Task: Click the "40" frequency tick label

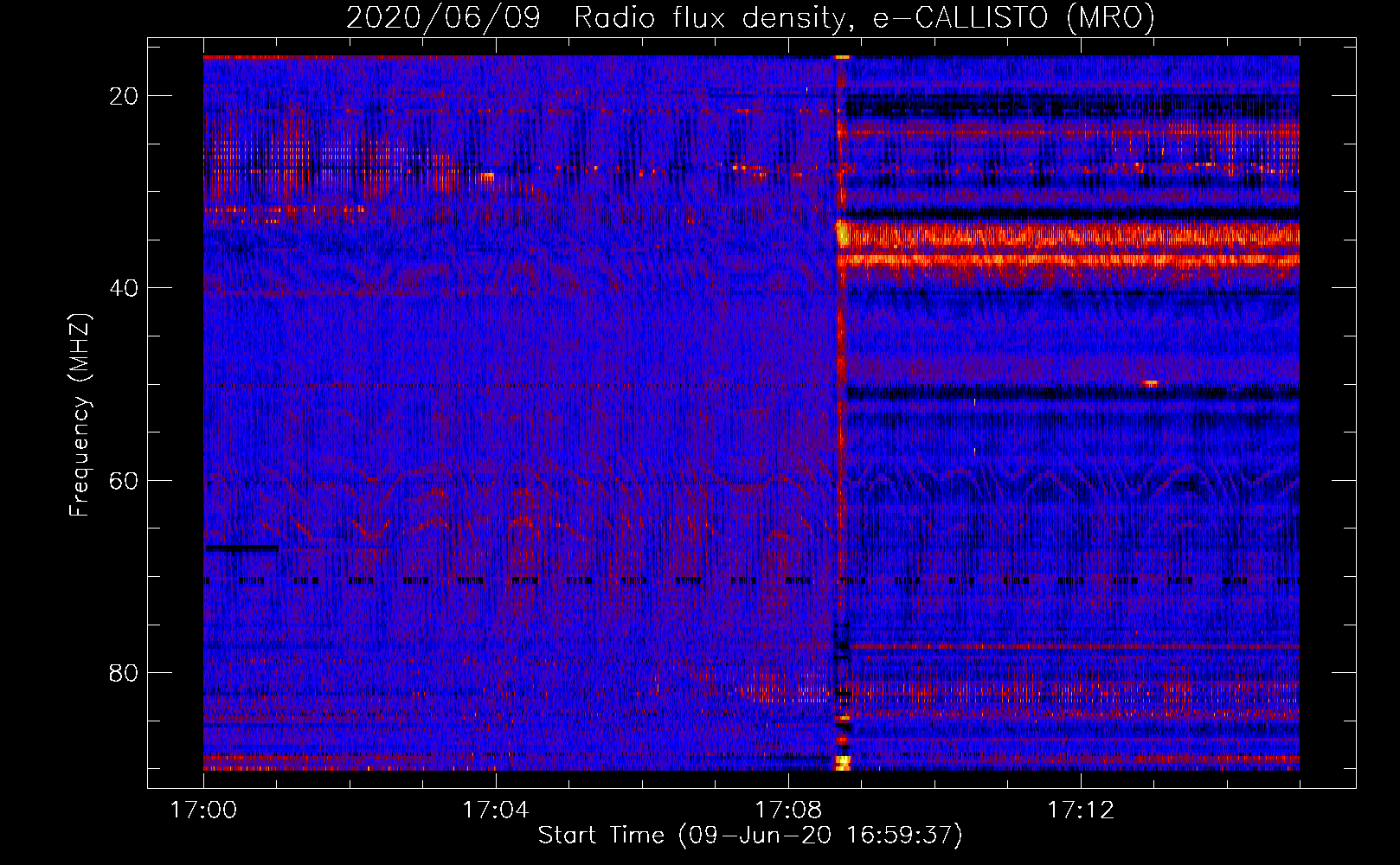Action: [124, 288]
